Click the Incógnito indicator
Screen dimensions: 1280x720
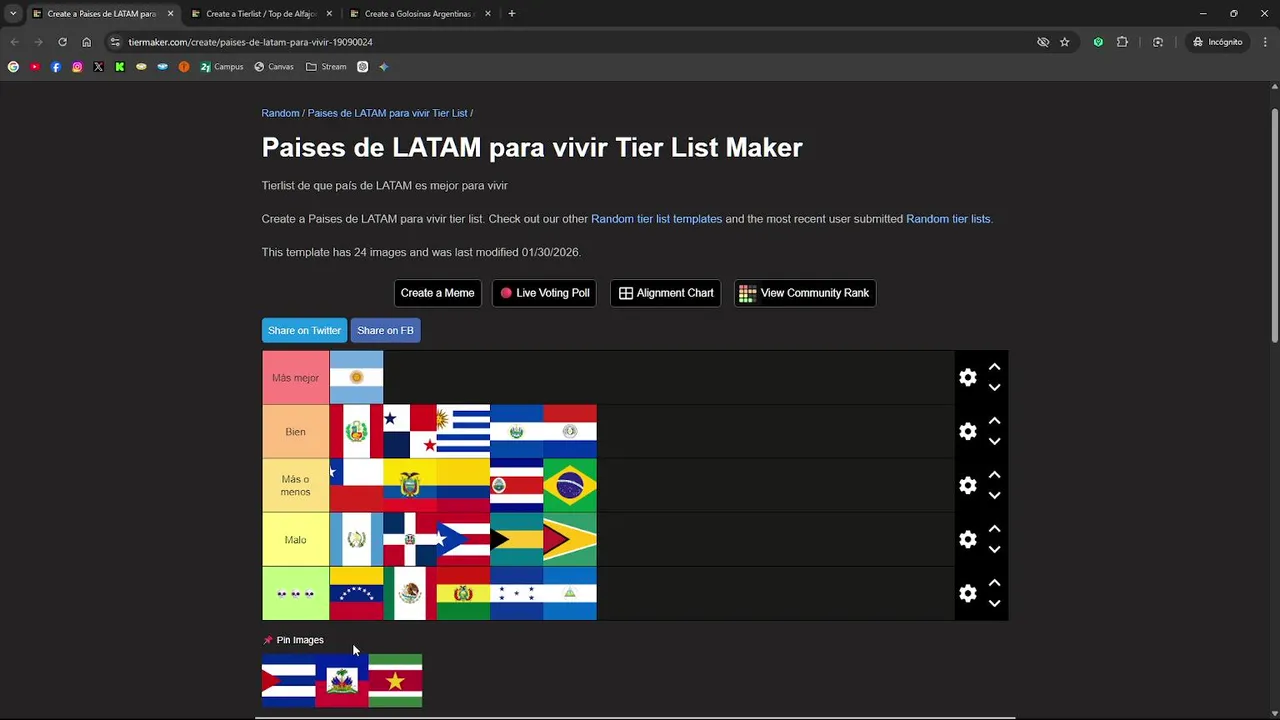[x=1217, y=42]
